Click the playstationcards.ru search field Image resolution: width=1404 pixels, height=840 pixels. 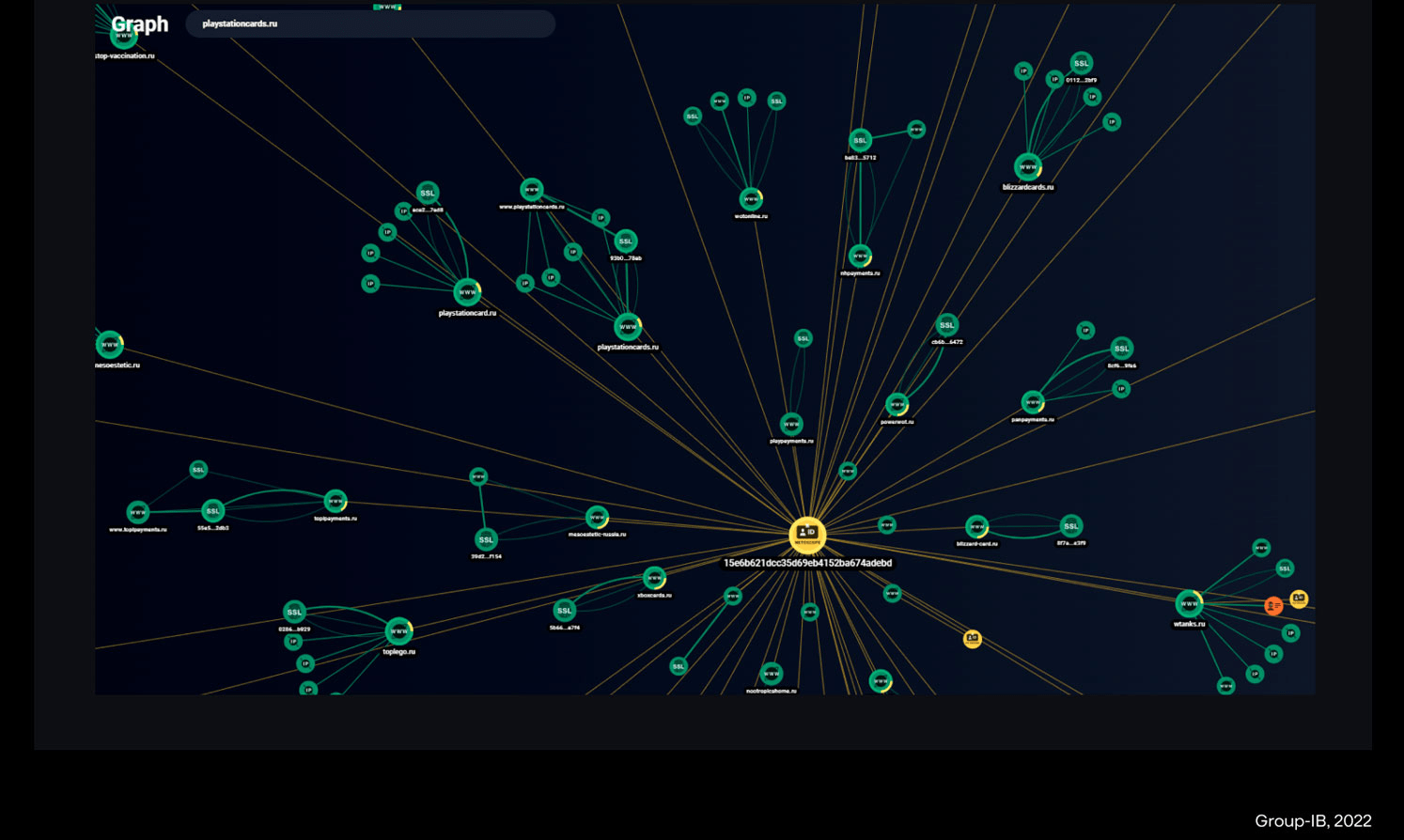pyautogui.click(x=370, y=23)
